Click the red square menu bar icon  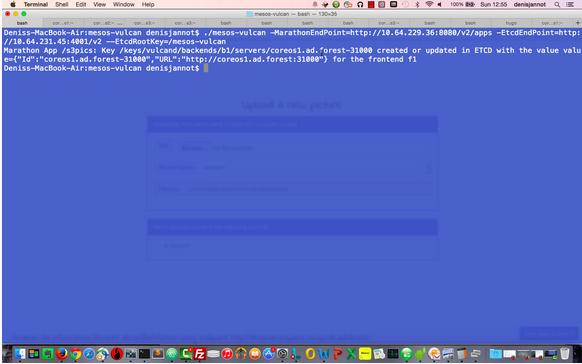point(371,4)
